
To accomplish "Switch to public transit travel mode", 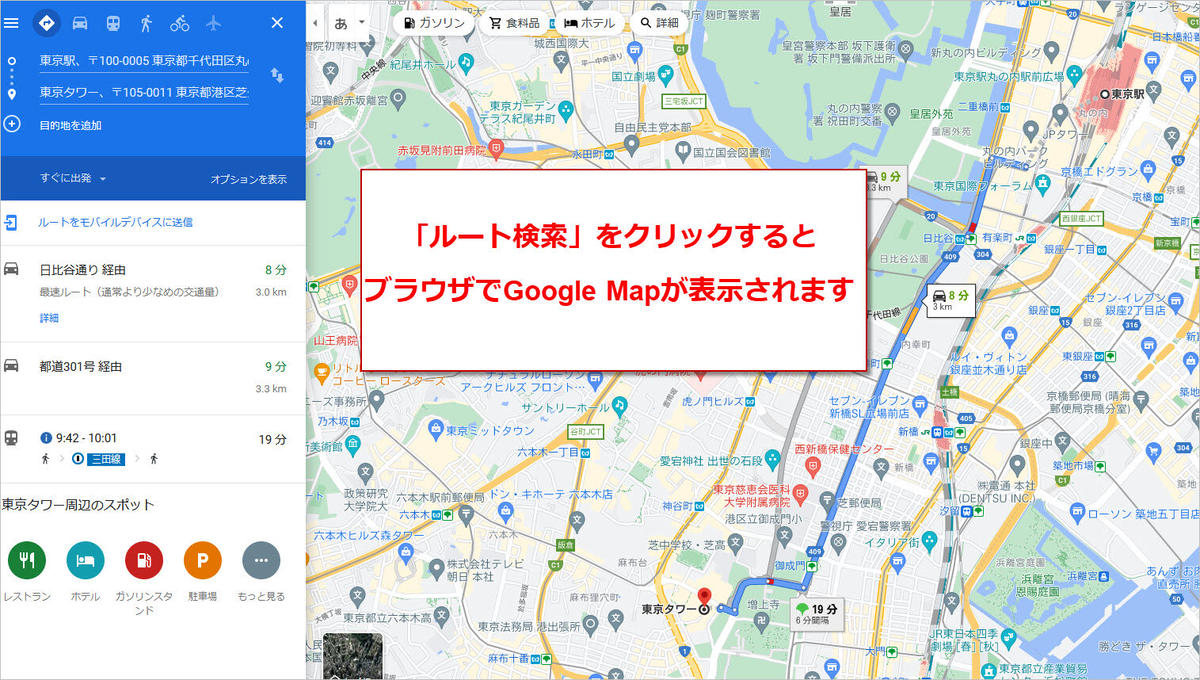I will click(113, 22).
